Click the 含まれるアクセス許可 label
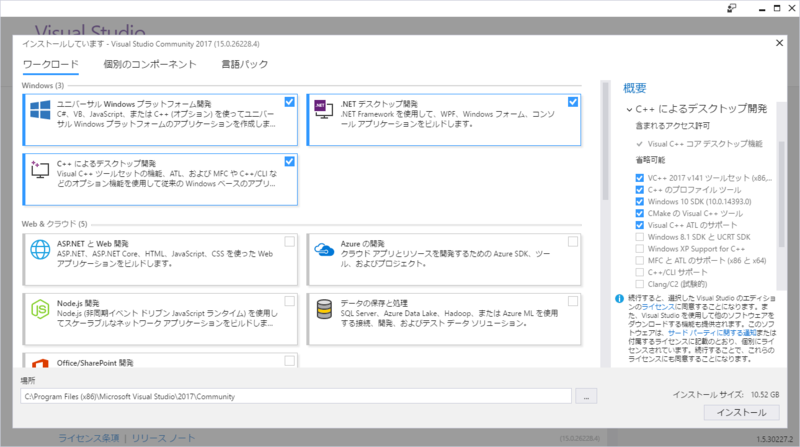This screenshot has height=447, width=800. point(672,126)
